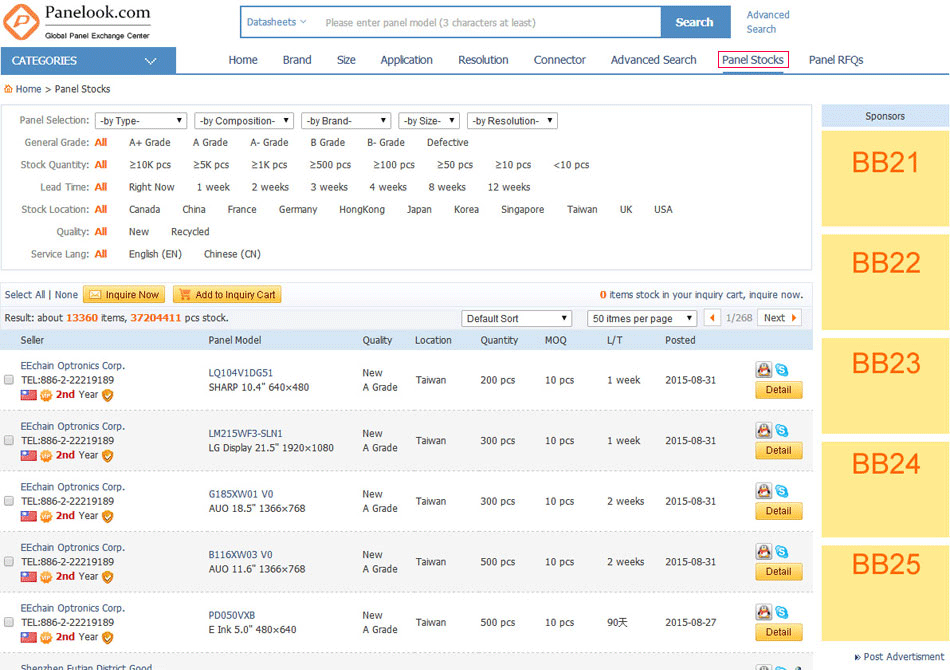This screenshot has width=950, height=670.
Task: Open the Panel RFQs tab
Action: pos(835,60)
